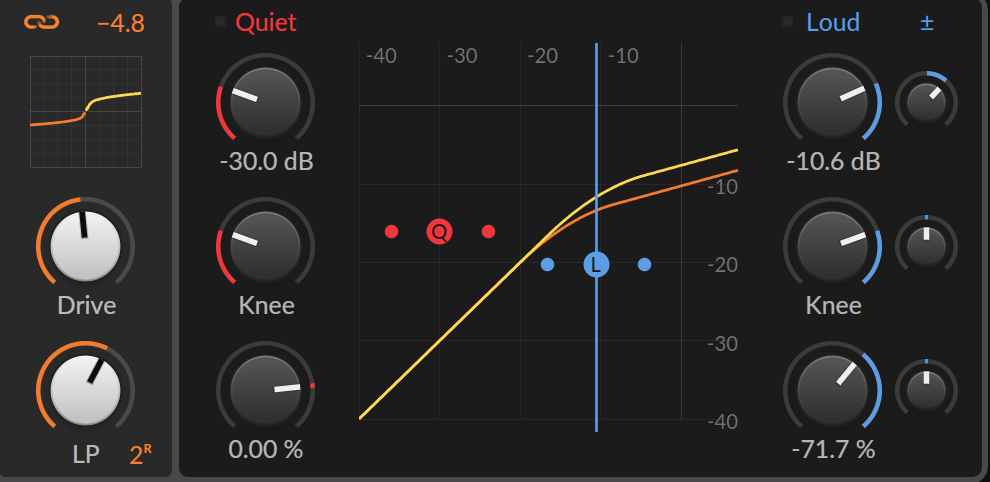The width and height of the screenshot is (990, 482).
Task: Click the red dot right of Q
Action: point(488,231)
